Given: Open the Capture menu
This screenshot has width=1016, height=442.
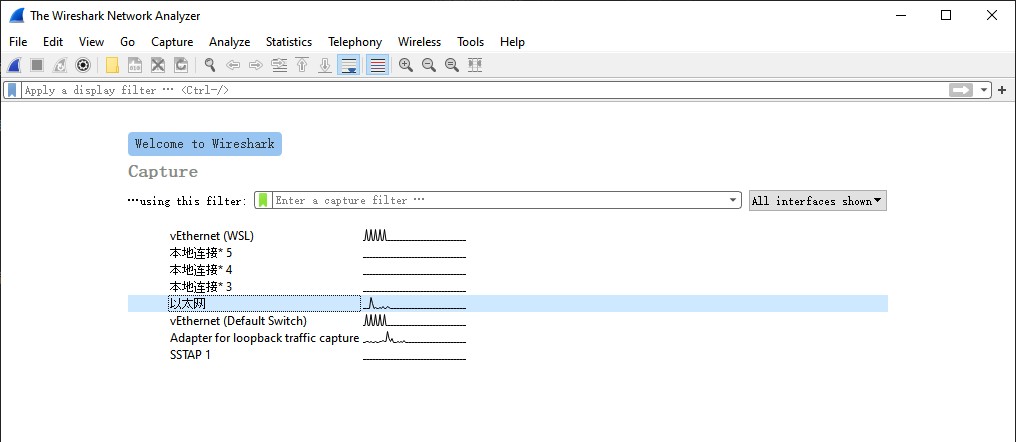Looking at the screenshot, I should pos(172,41).
